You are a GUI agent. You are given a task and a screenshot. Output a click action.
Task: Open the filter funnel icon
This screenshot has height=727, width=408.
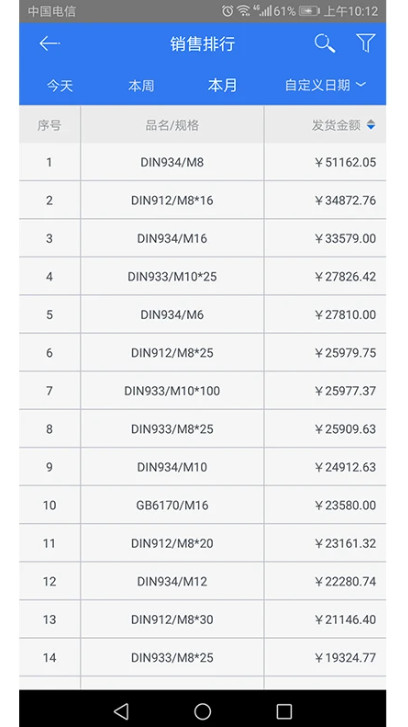(x=365, y=43)
